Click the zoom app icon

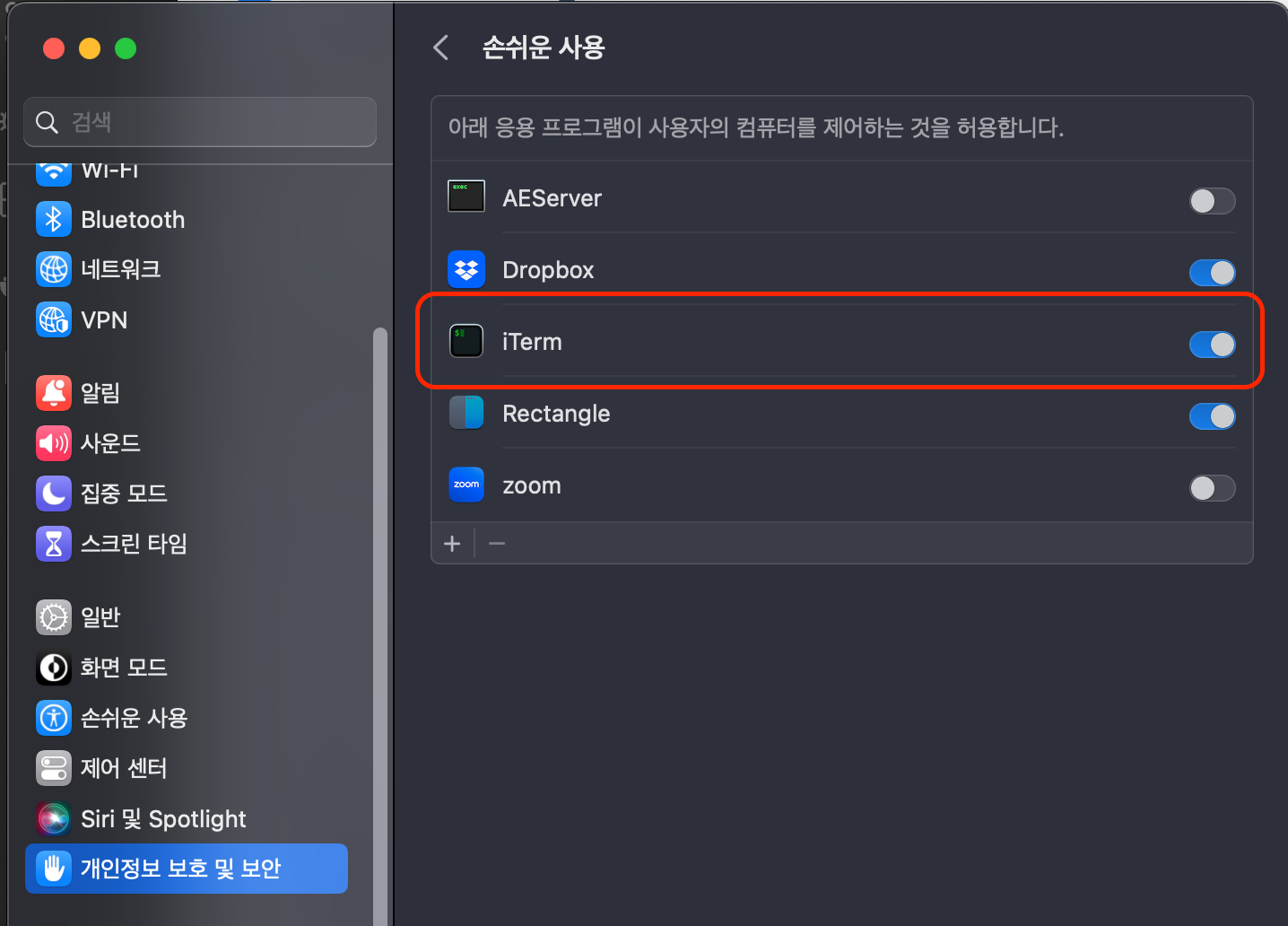click(466, 485)
